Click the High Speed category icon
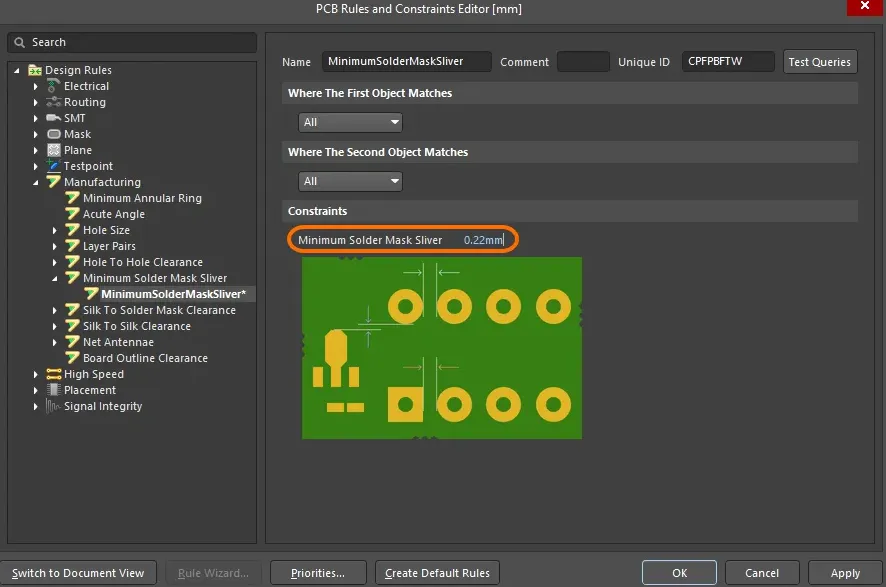The image size is (886, 587). click(54, 374)
